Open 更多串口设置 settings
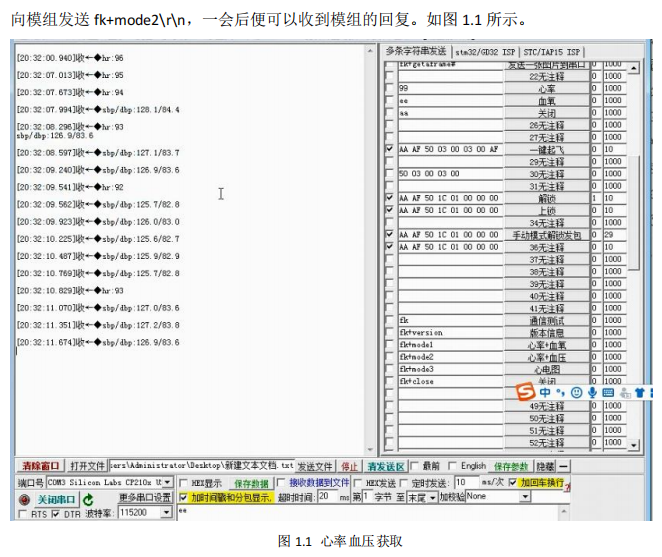This screenshot has height=557, width=662. tap(145, 497)
